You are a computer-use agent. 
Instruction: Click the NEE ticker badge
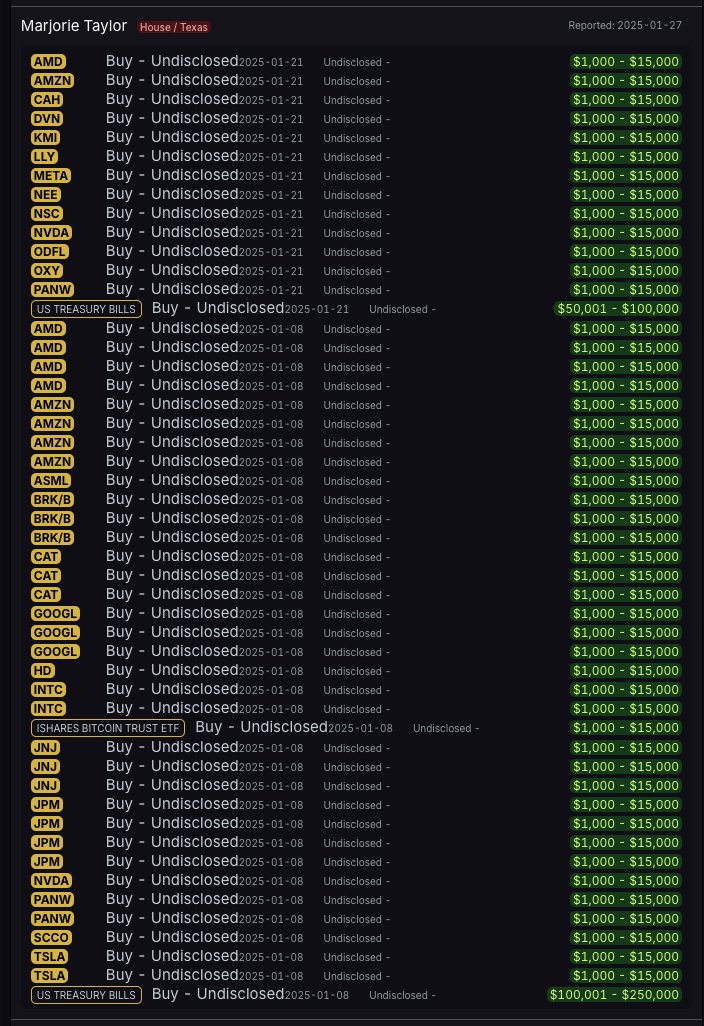coord(46,194)
